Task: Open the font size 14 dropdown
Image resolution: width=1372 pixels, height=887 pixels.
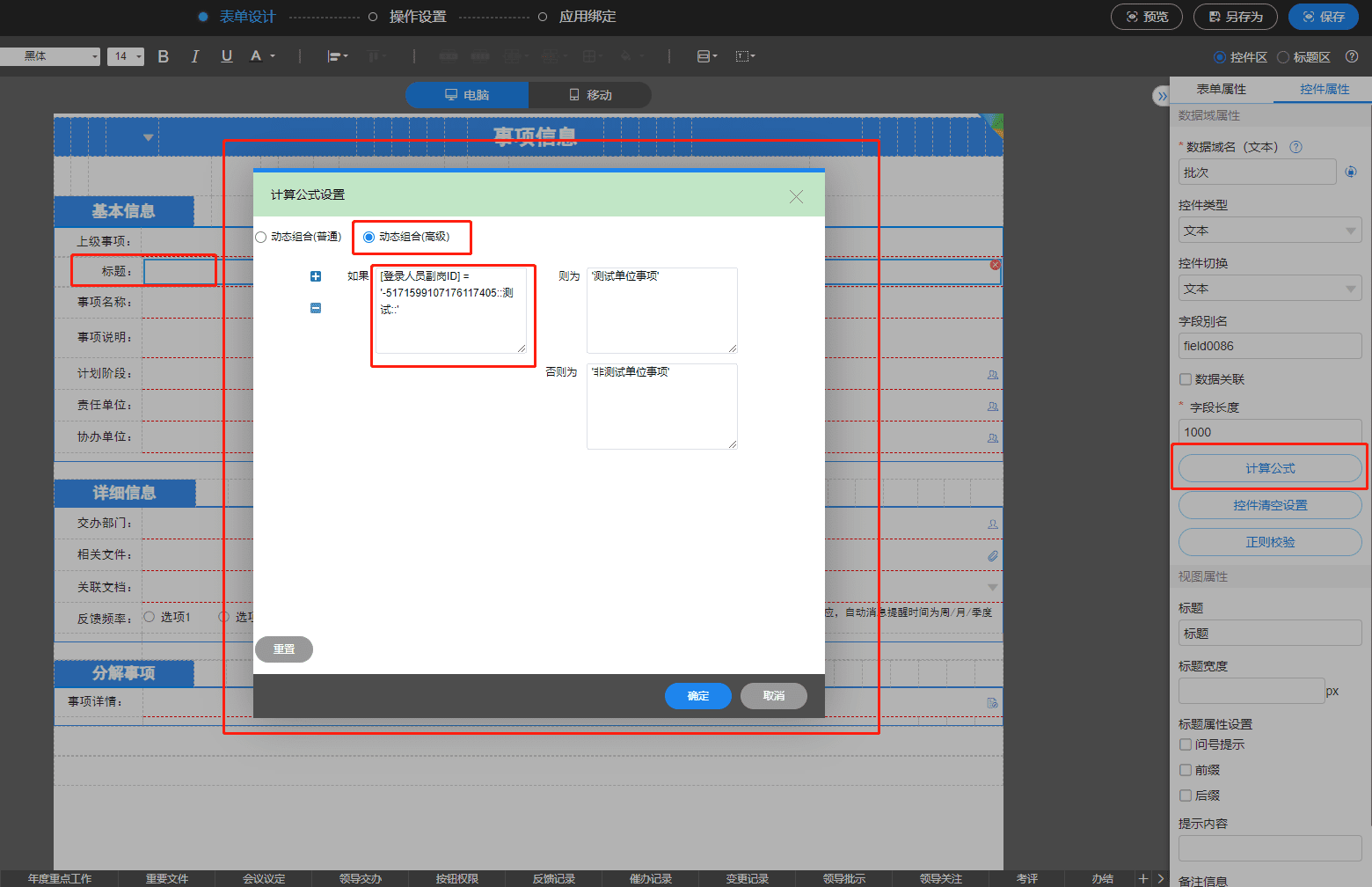Action: tap(126, 56)
